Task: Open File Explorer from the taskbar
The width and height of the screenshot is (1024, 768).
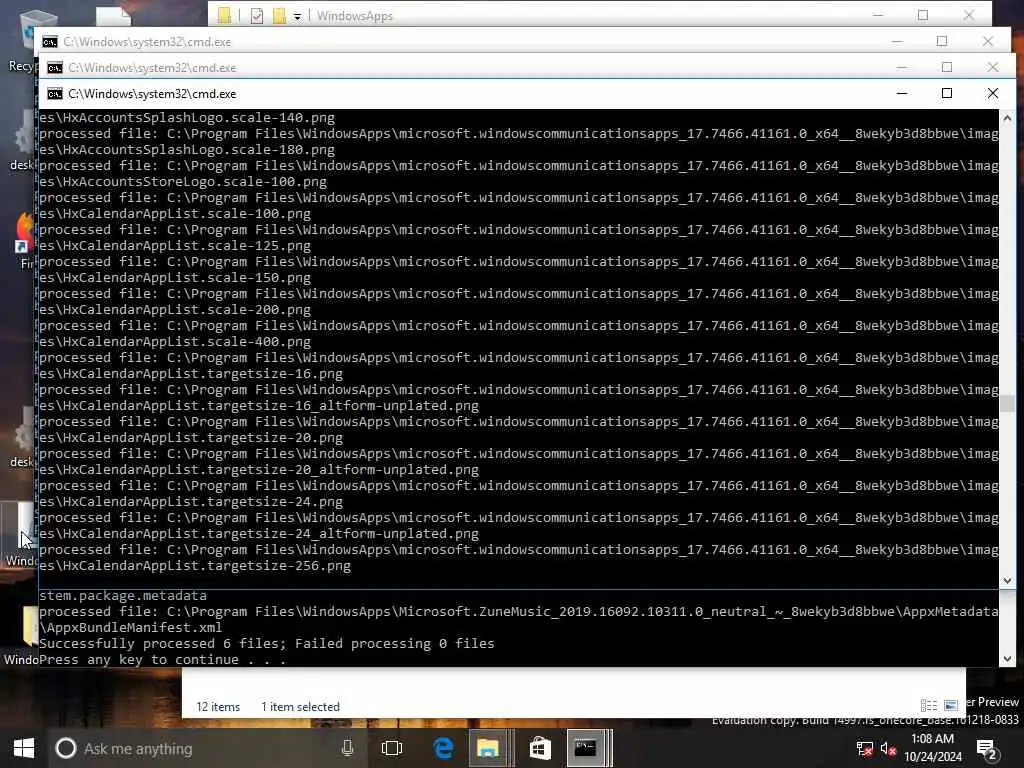Action: coord(488,748)
